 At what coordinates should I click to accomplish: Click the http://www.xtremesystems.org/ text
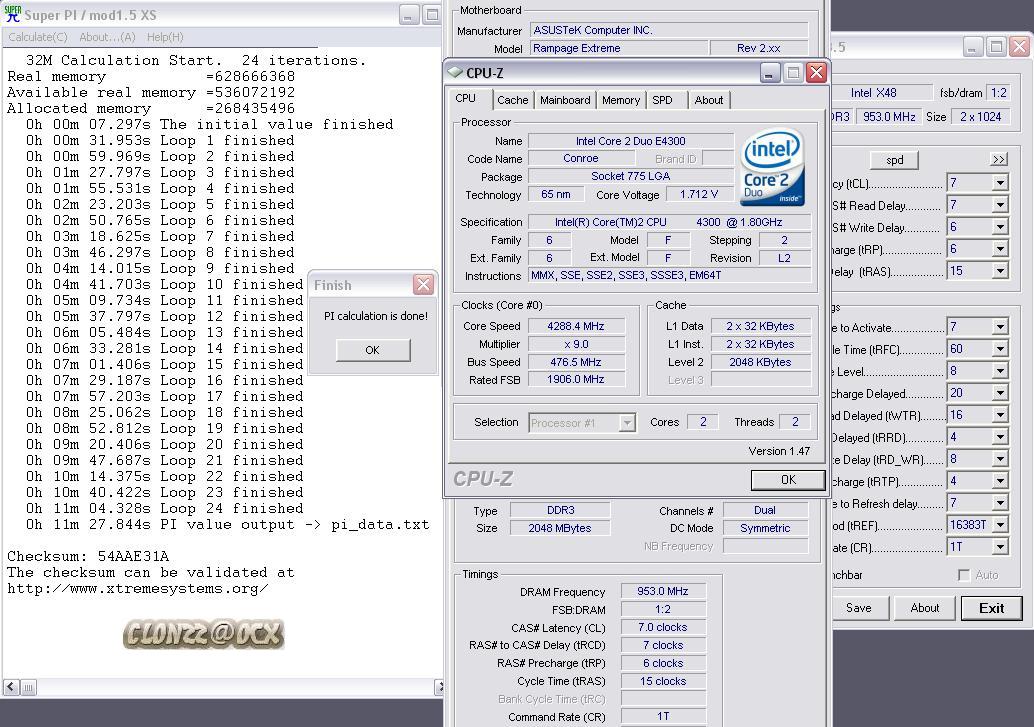tap(137, 588)
